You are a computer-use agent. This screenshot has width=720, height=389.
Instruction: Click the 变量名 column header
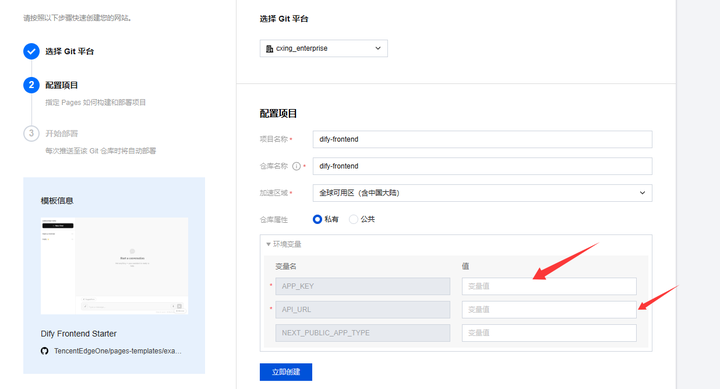tap(286, 266)
